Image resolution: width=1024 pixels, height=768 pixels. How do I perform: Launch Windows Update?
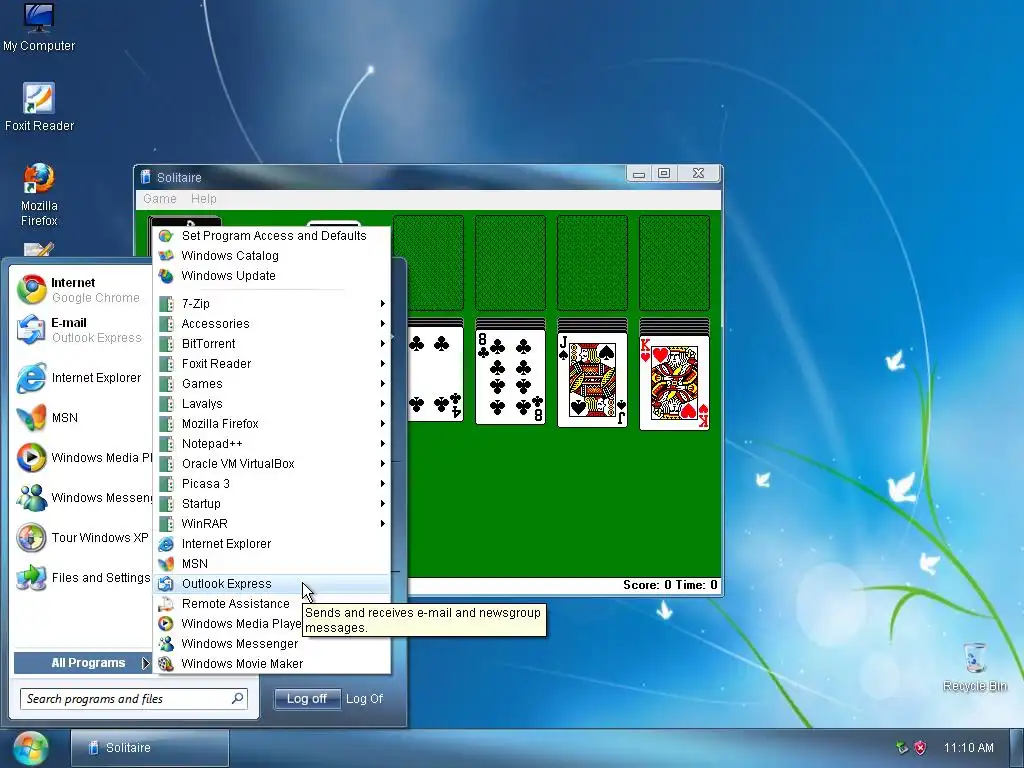(x=272, y=276)
